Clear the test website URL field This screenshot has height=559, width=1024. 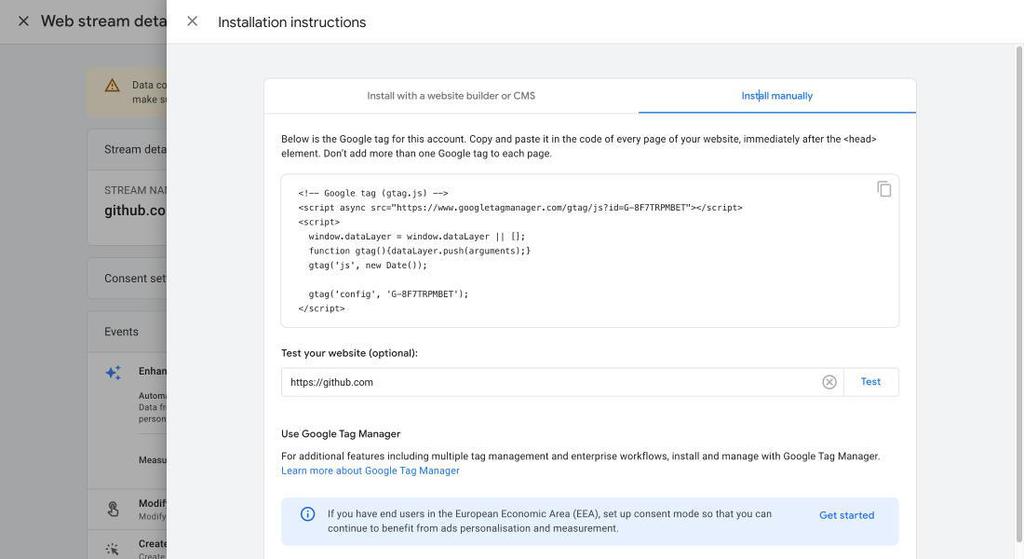coord(829,382)
